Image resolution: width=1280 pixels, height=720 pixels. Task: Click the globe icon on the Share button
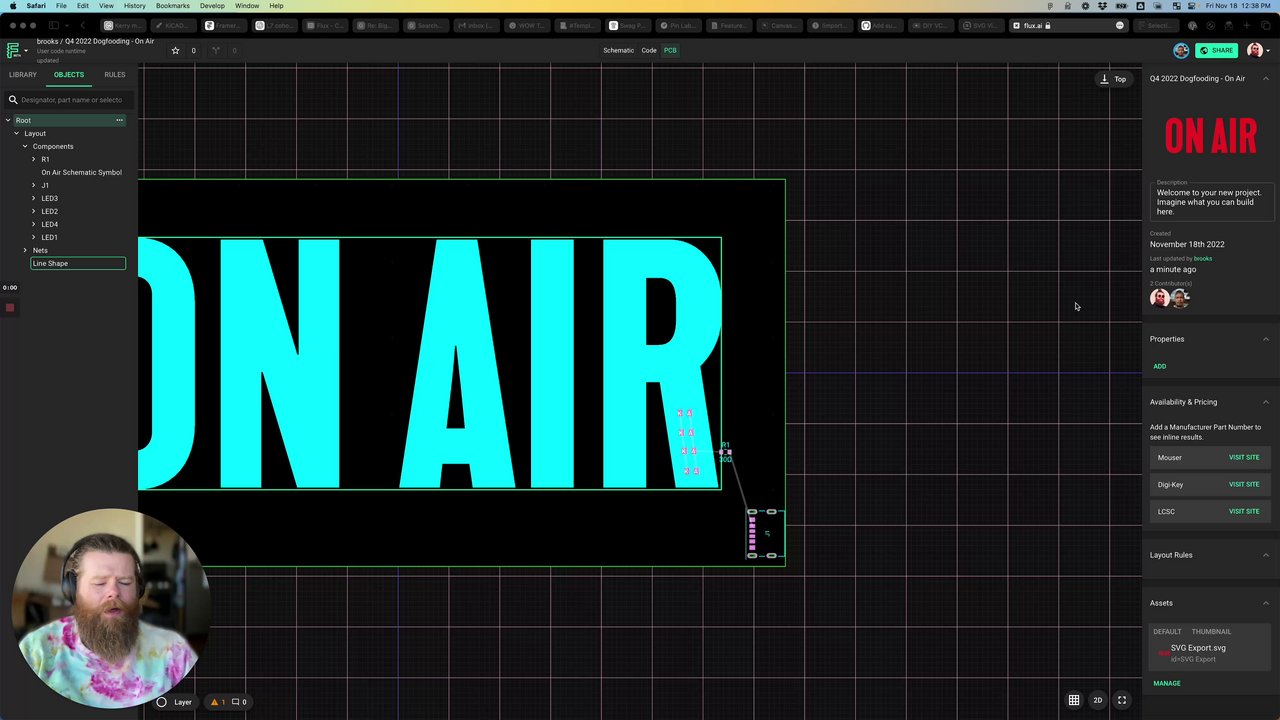tap(1205, 50)
